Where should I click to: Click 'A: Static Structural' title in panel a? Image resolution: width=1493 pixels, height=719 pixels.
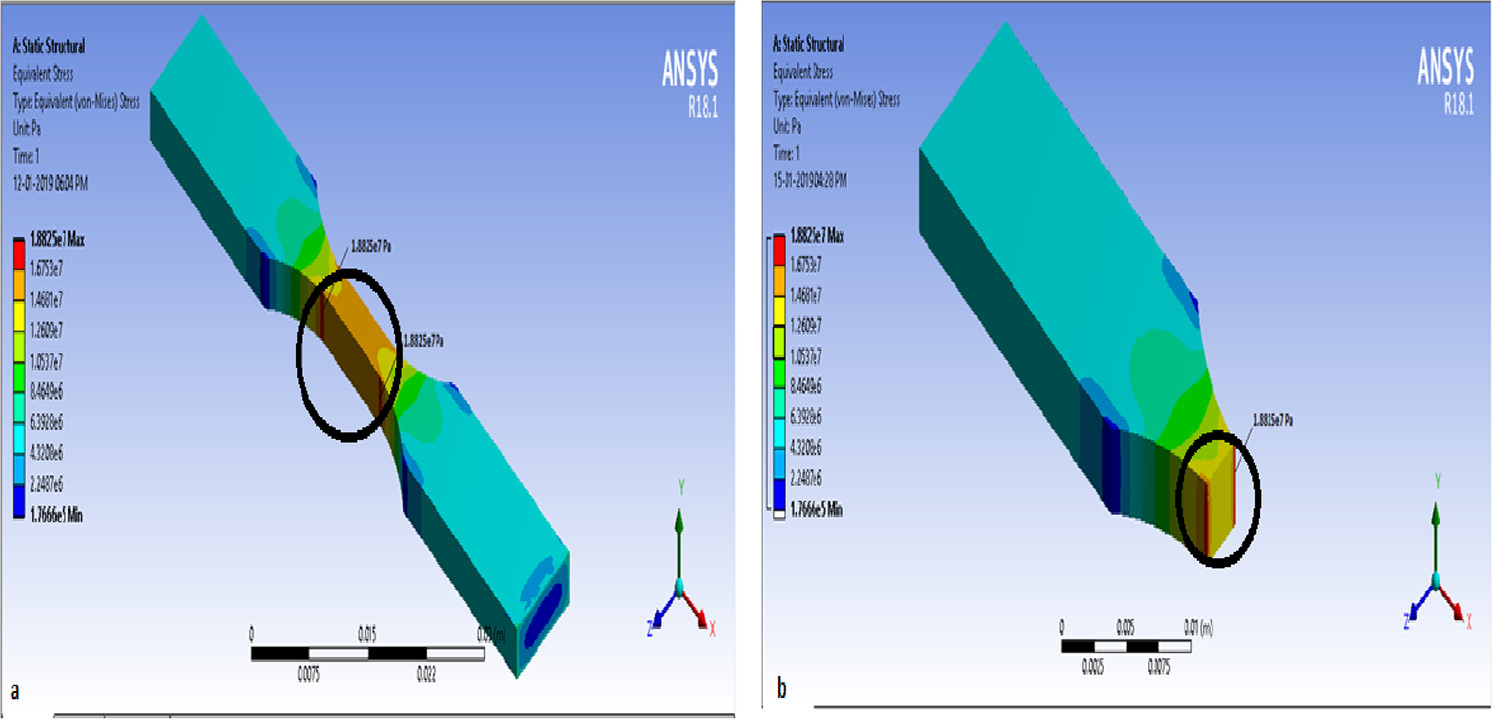pyautogui.click(x=47, y=45)
